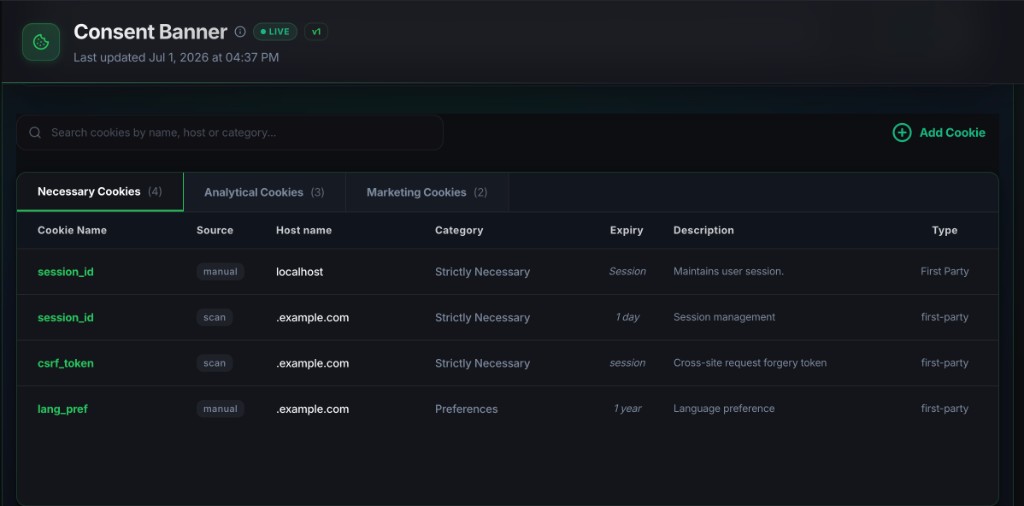Image resolution: width=1024 pixels, height=506 pixels.
Task: Click the manual source badge for lang_pref
Action: (220, 409)
